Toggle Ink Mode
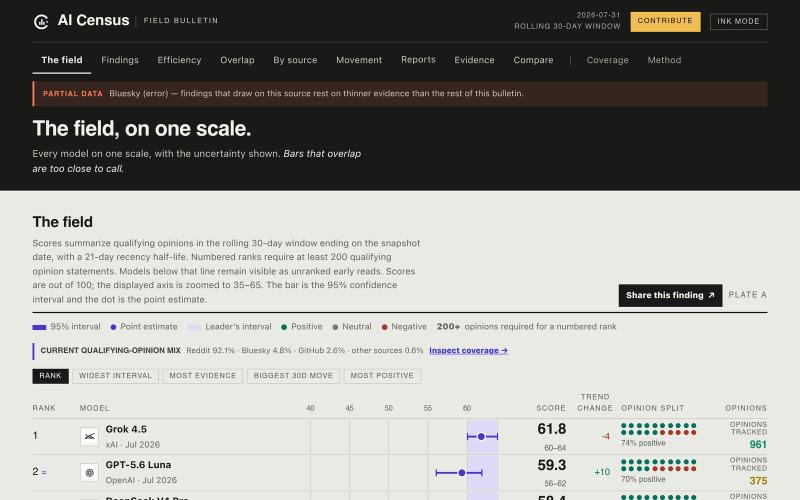Viewport: 800px width, 500px height. [738, 21]
